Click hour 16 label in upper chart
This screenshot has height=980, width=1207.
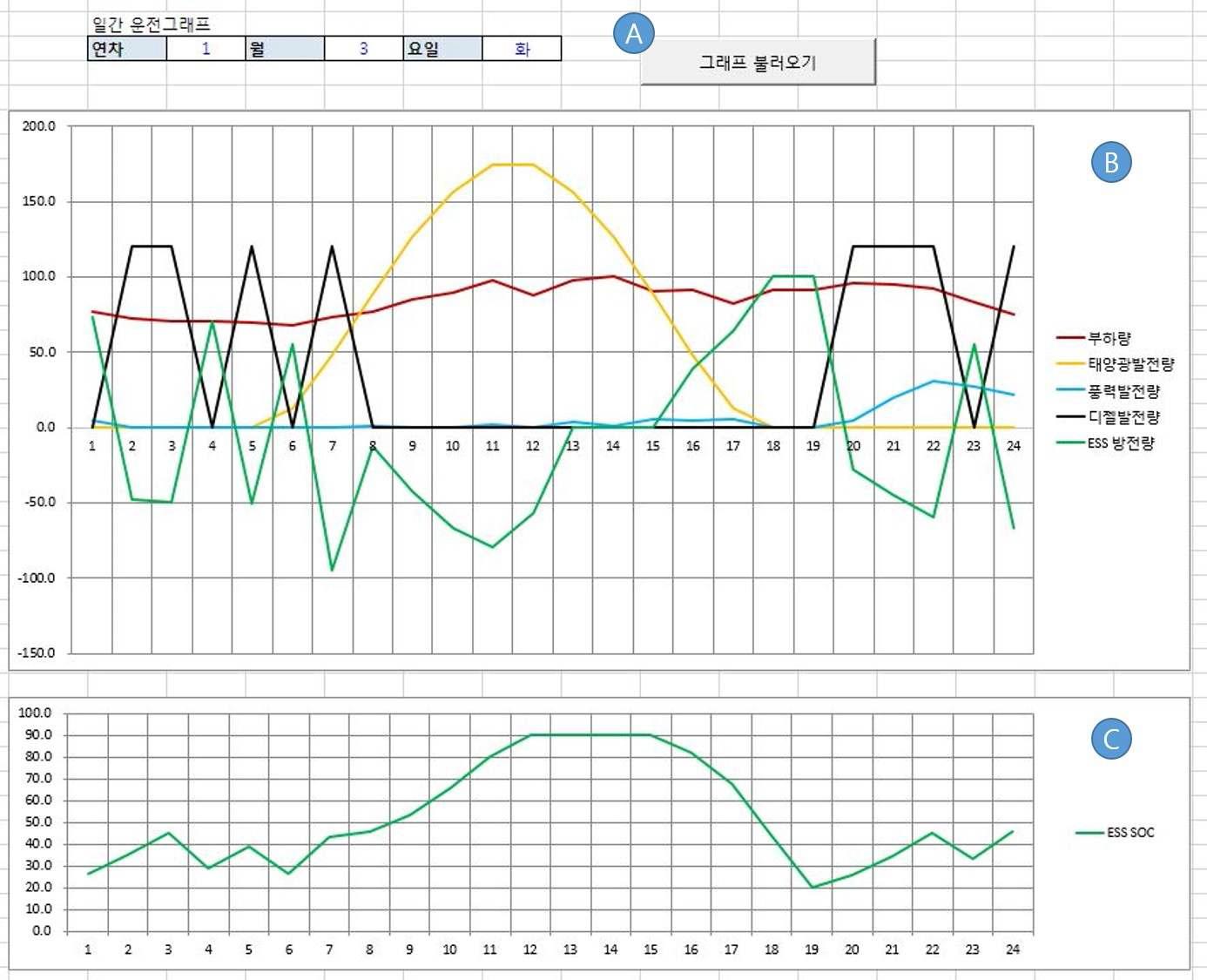[x=692, y=446]
